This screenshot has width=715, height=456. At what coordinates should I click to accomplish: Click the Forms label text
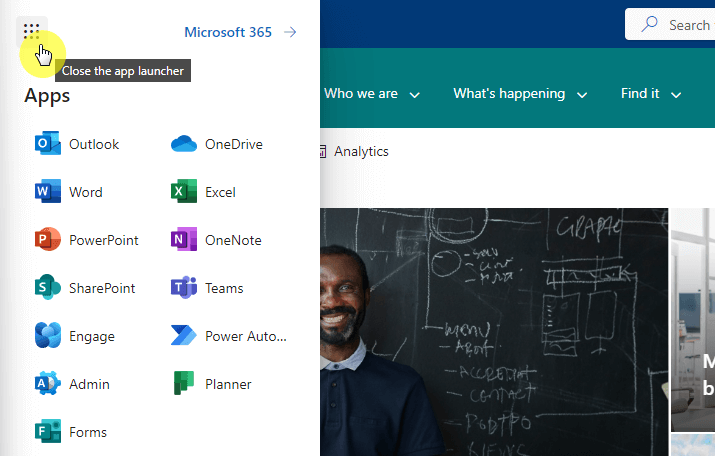(88, 432)
